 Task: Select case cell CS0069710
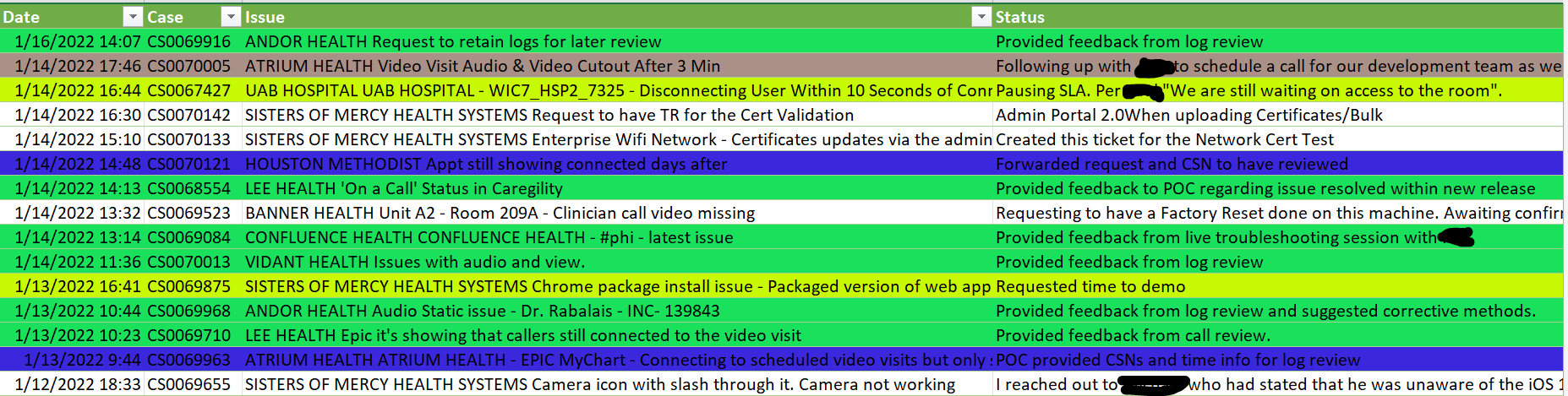coord(194,335)
